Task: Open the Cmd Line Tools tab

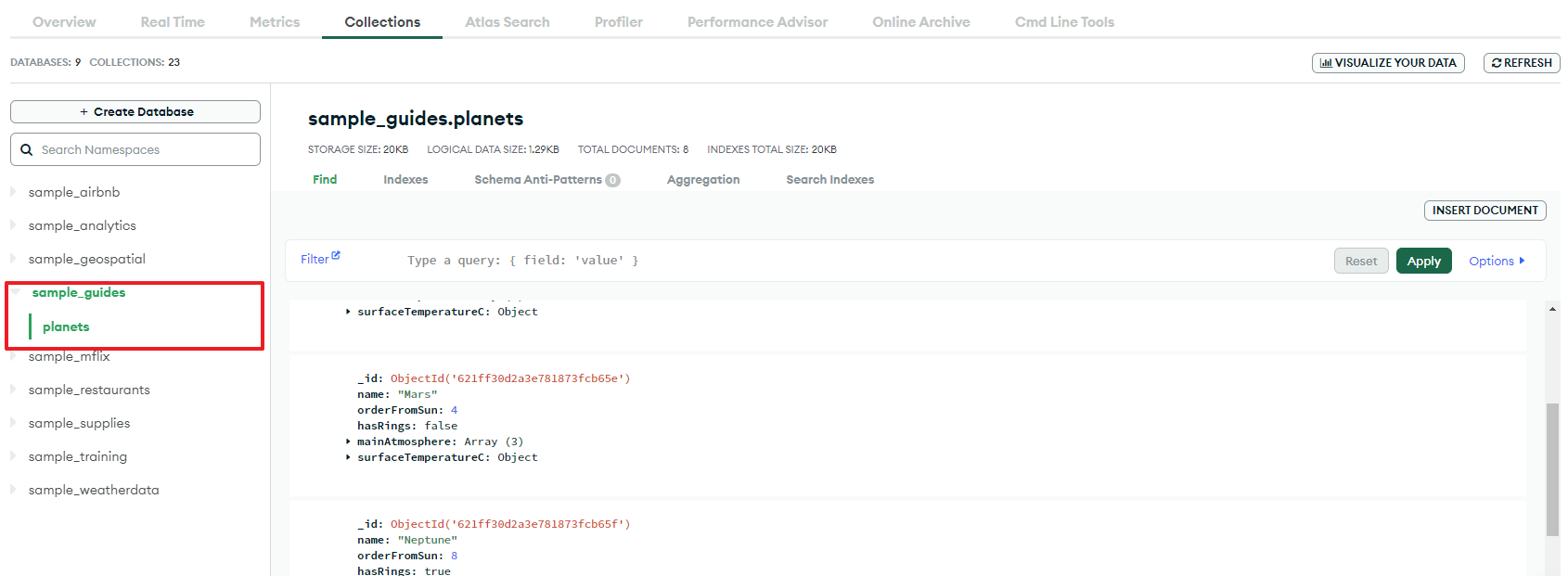Action: point(1064,21)
